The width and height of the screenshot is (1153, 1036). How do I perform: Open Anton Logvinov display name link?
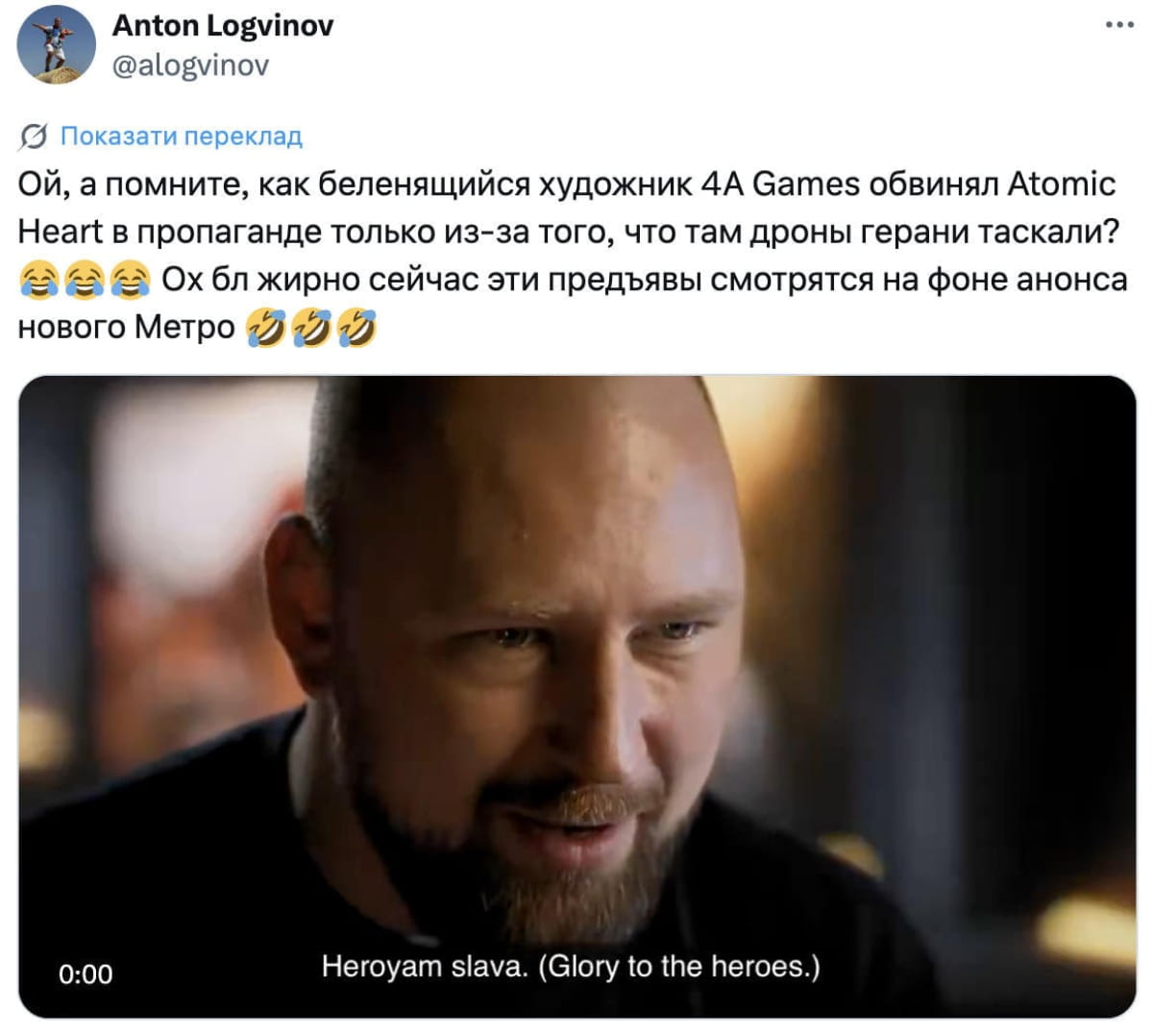[x=223, y=26]
